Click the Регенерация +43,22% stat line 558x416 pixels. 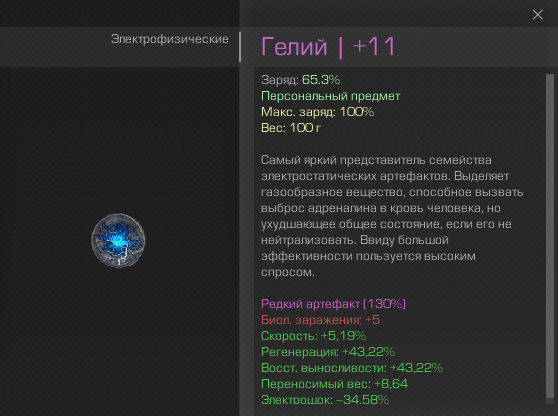(x=328, y=352)
